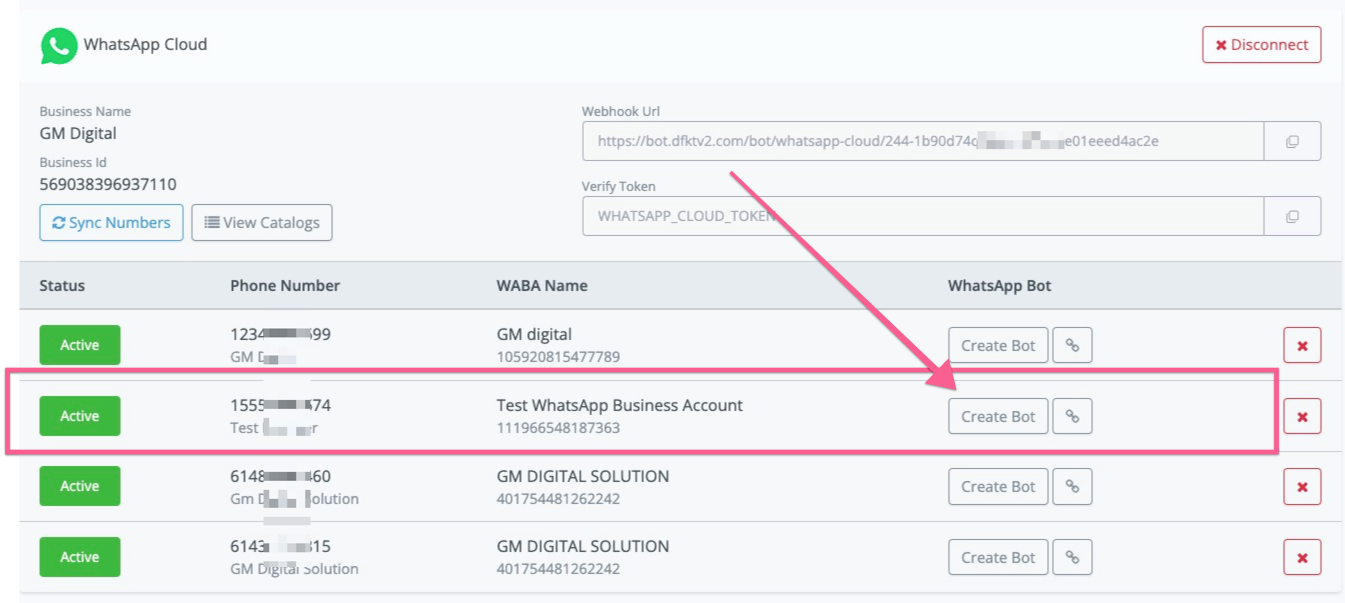Click Active status for number starting 6148

(x=80, y=486)
